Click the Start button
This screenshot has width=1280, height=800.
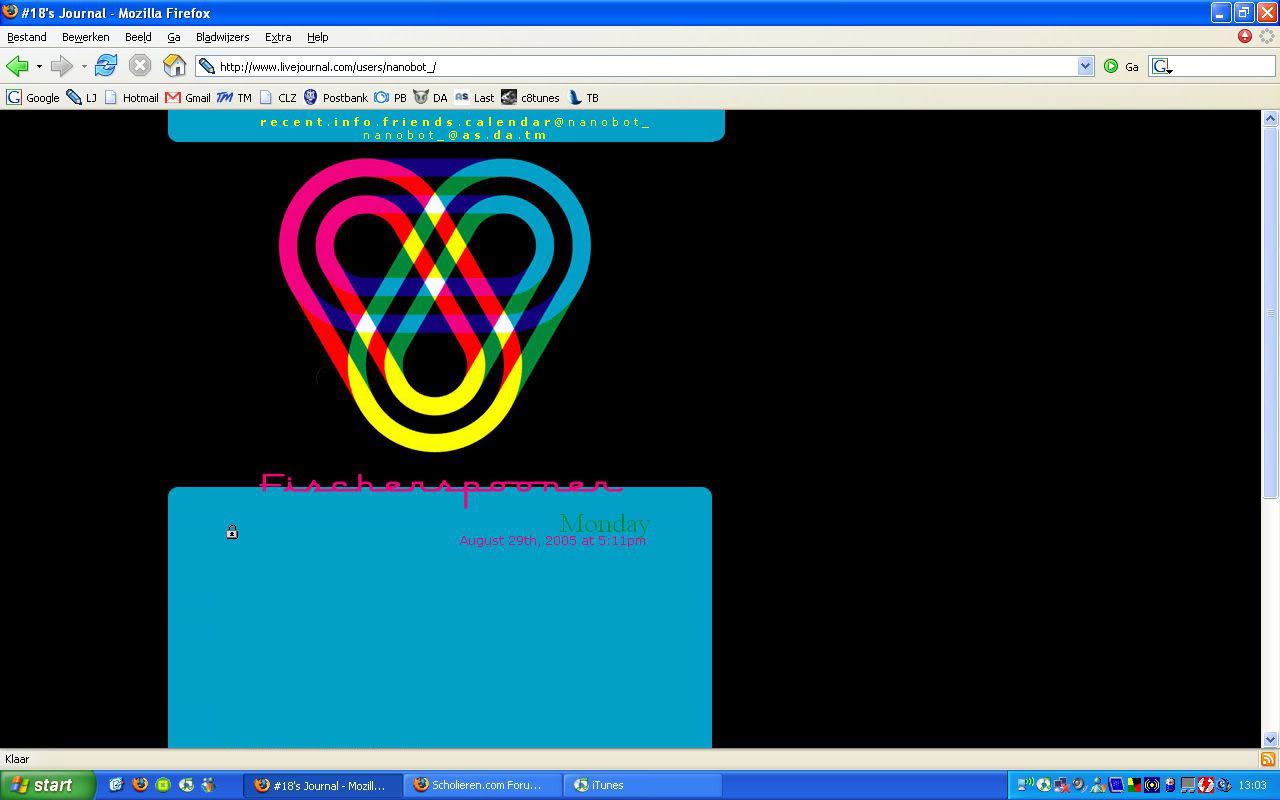[x=47, y=785]
